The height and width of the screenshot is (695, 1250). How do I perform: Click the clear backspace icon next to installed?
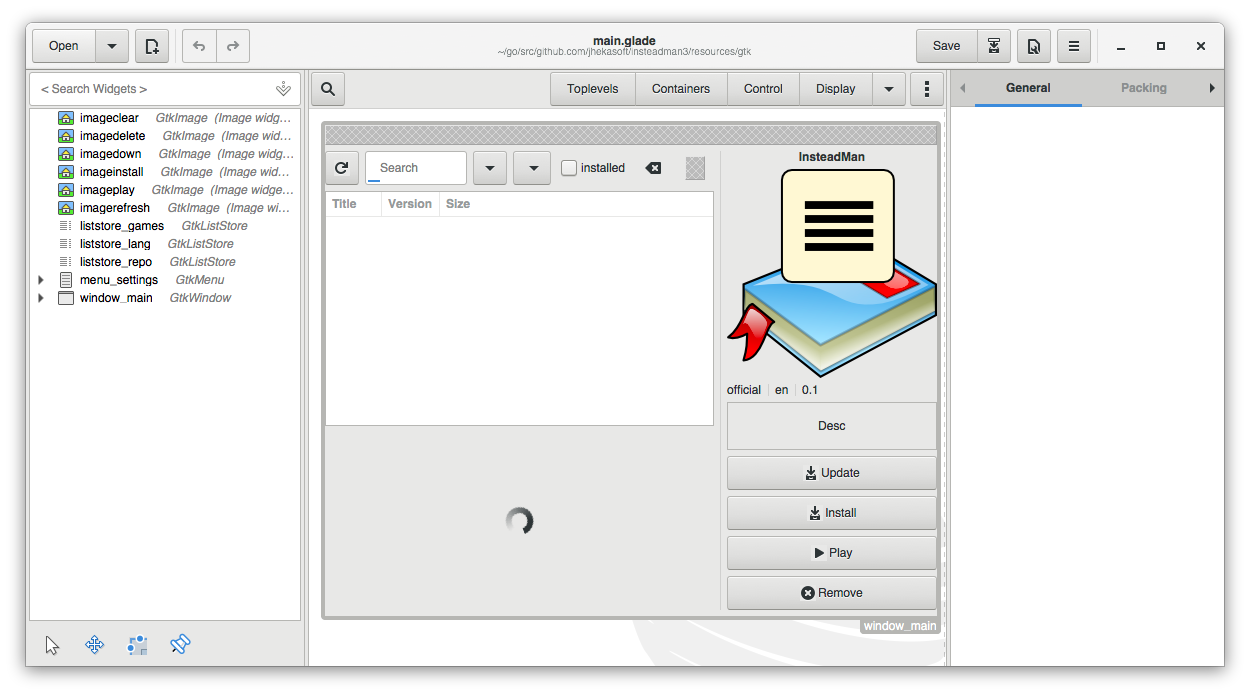(653, 168)
